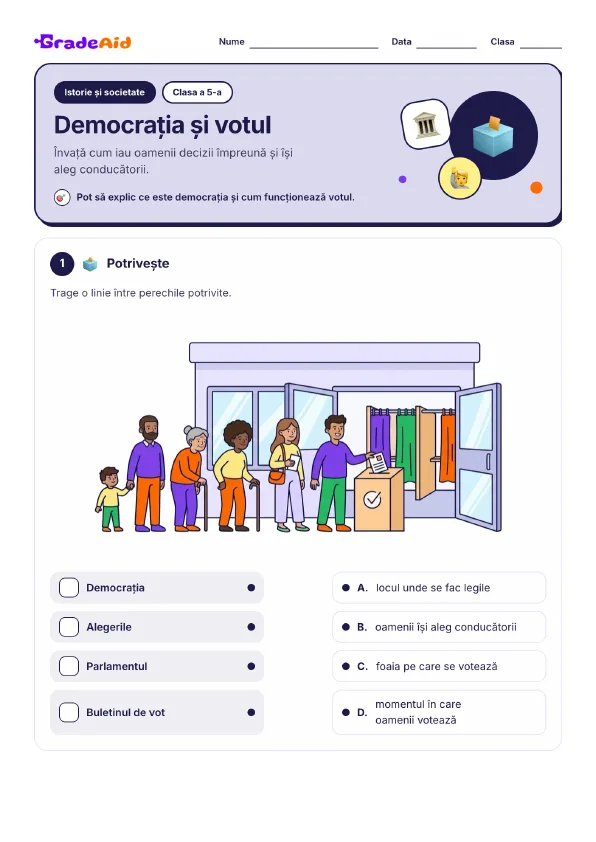The width and height of the screenshot is (596, 842).
Task: Select answer B oamenii își aleg conducătorii
Action: (439, 627)
